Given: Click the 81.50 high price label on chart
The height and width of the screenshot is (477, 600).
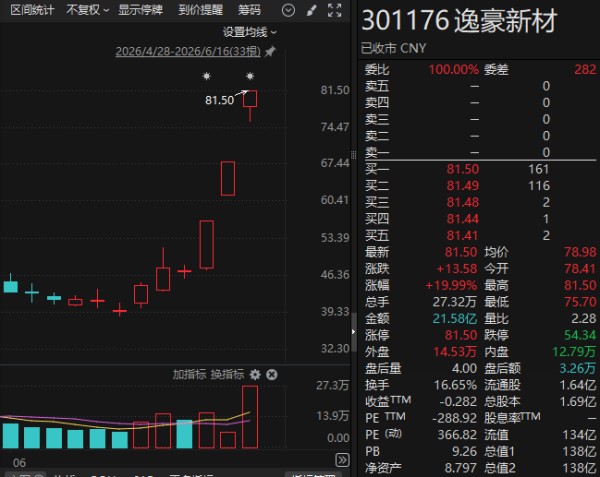Looking at the screenshot, I should pyautogui.click(x=219, y=100).
